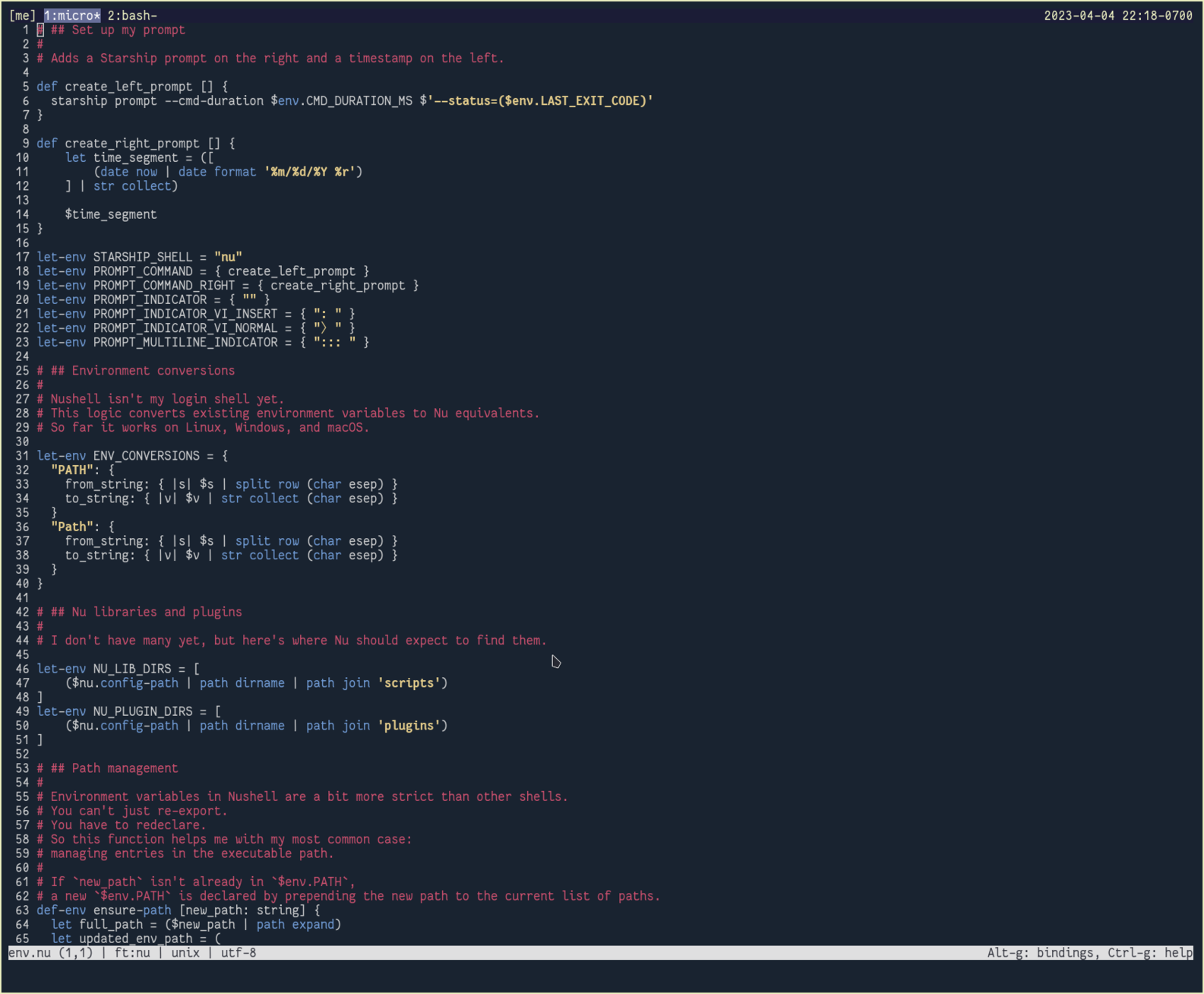Click '$time_segment' on line 14
Screen dimensions: 1204x994
111,214
